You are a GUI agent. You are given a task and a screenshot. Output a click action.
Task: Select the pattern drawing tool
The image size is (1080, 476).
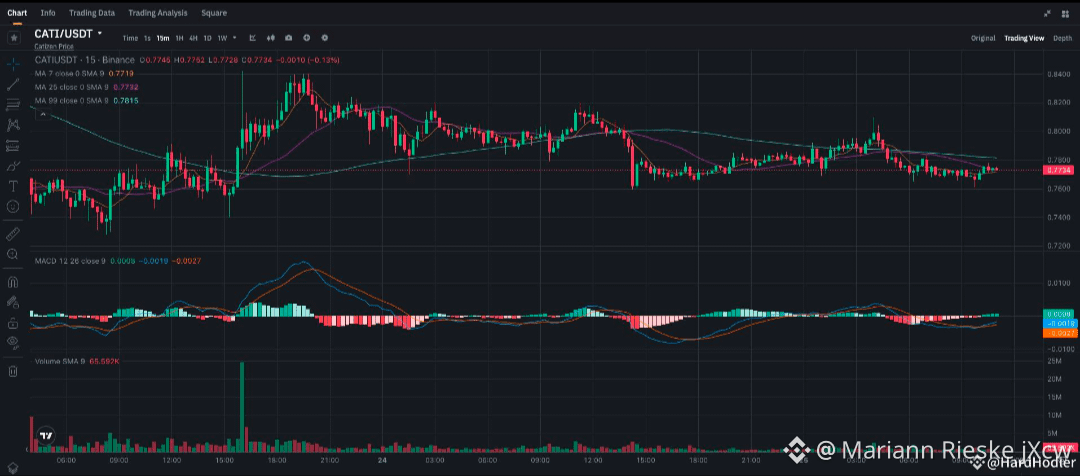click(13, 125)
